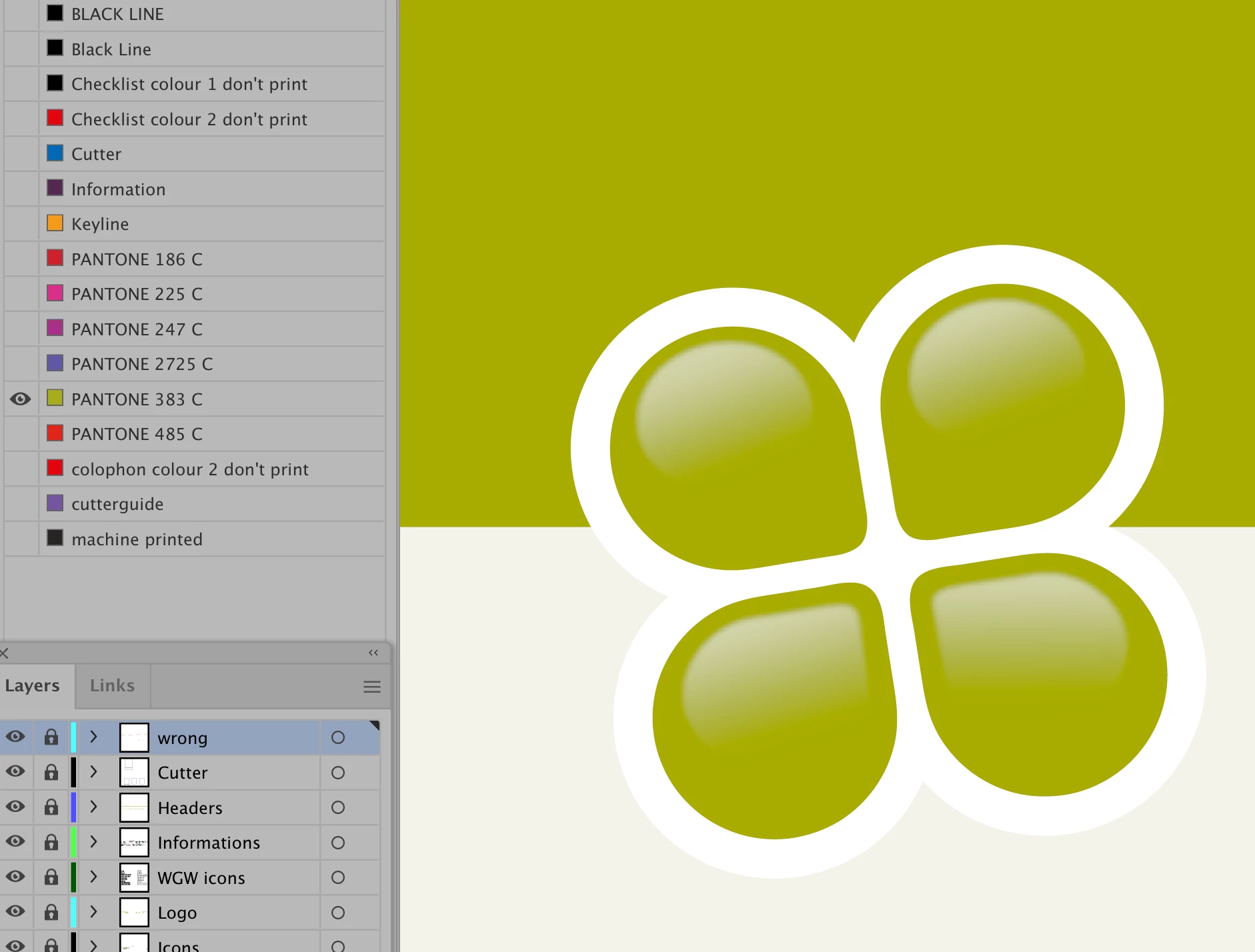1255x952 pixels.
Task: Select the Headers layer name
Action: [x=190, y=808]
